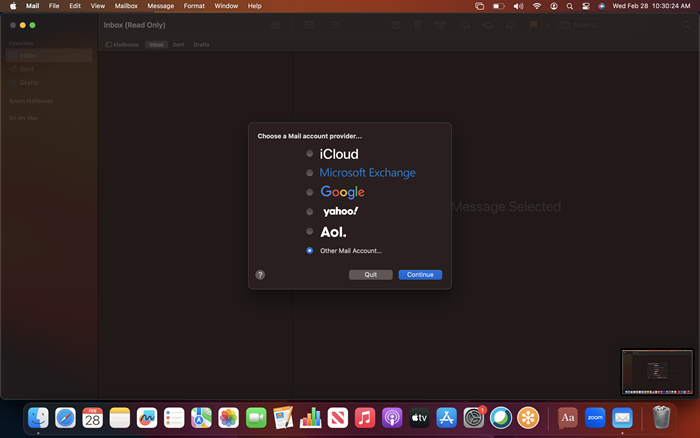Click the Sent tab in favorites bar
This screenshot has width=700, height=438.
(x=179, y=45)
